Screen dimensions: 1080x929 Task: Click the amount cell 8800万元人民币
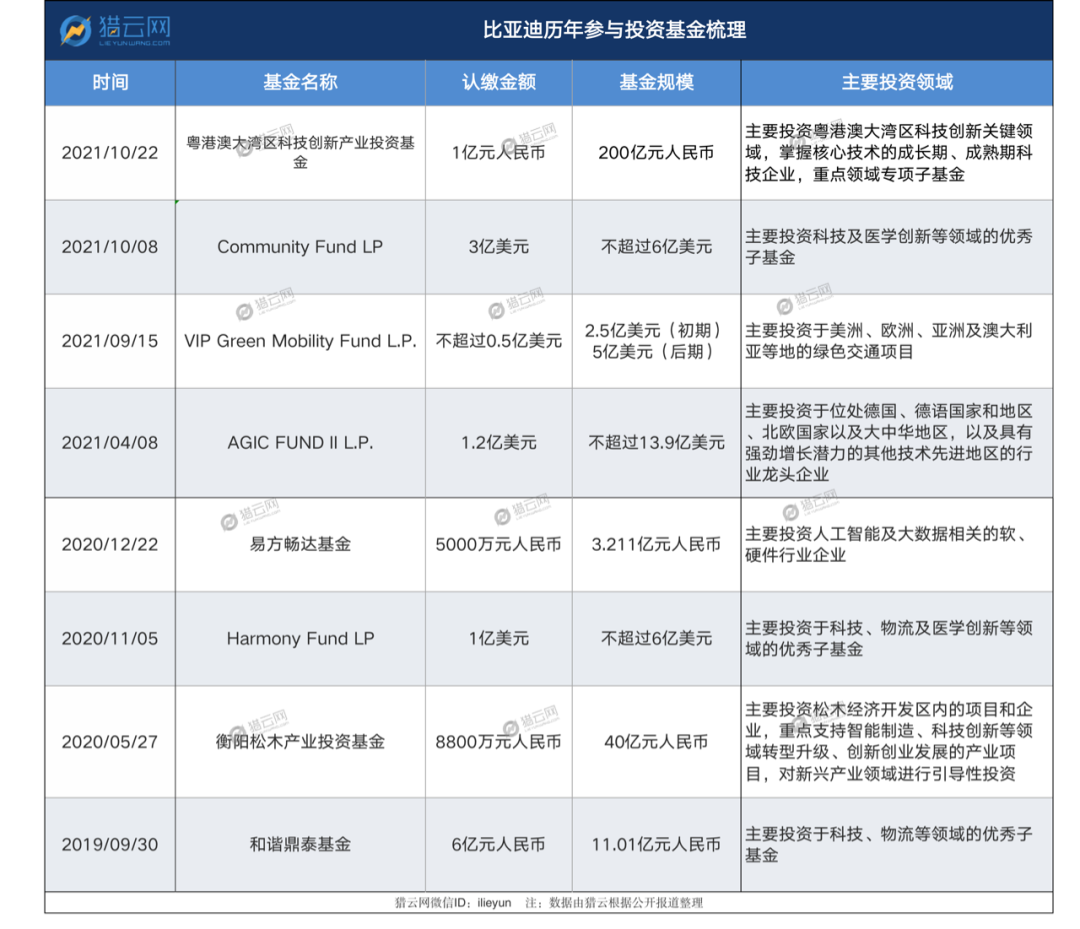[x=499, y=742]
